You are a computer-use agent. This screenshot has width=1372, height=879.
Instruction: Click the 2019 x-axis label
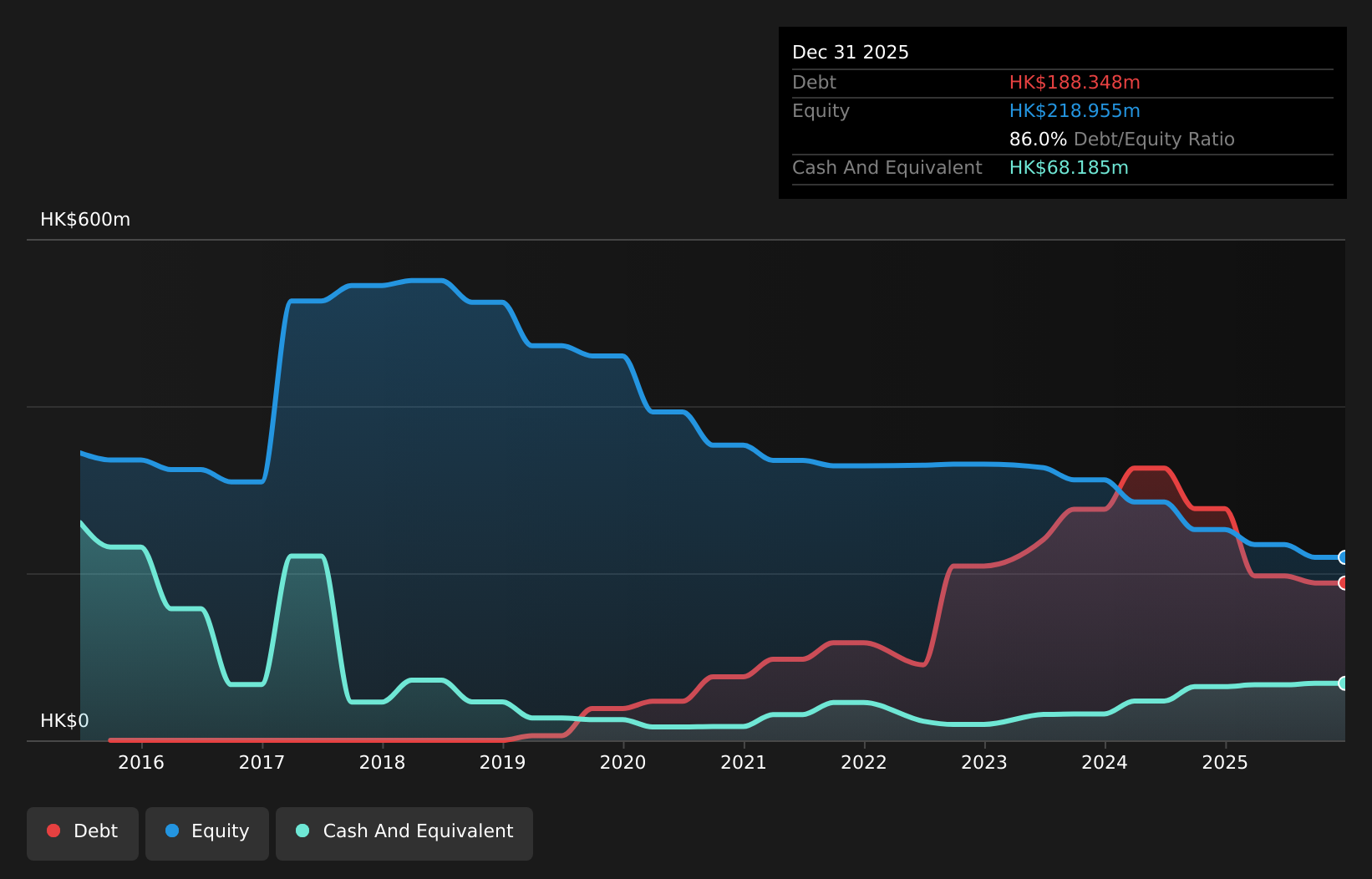[502, 762]
